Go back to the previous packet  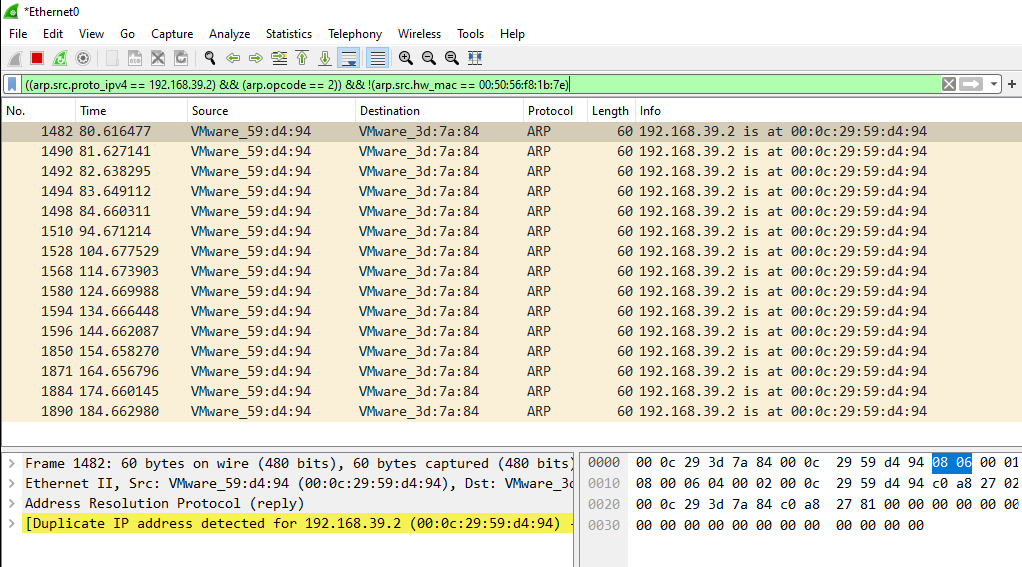tap(233, 59)
